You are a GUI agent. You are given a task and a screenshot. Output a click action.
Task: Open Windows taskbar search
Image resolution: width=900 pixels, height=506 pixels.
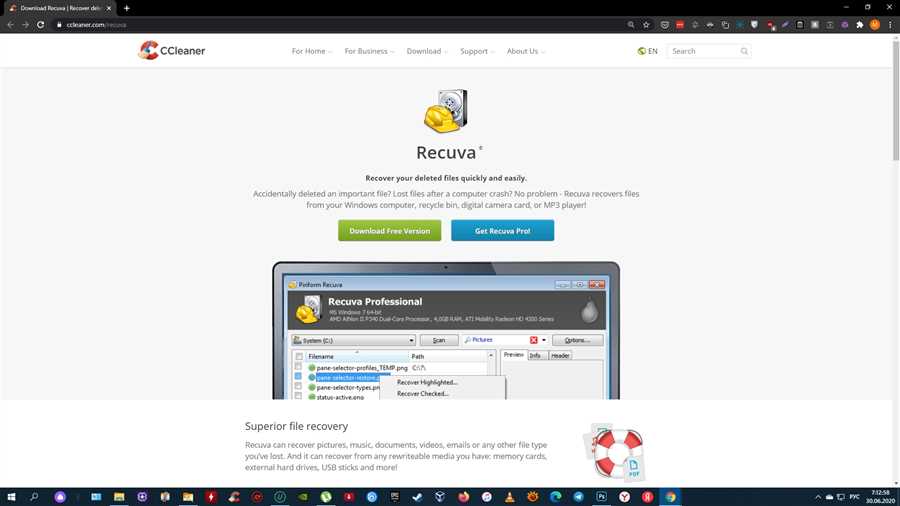click(x=34, y=497)
